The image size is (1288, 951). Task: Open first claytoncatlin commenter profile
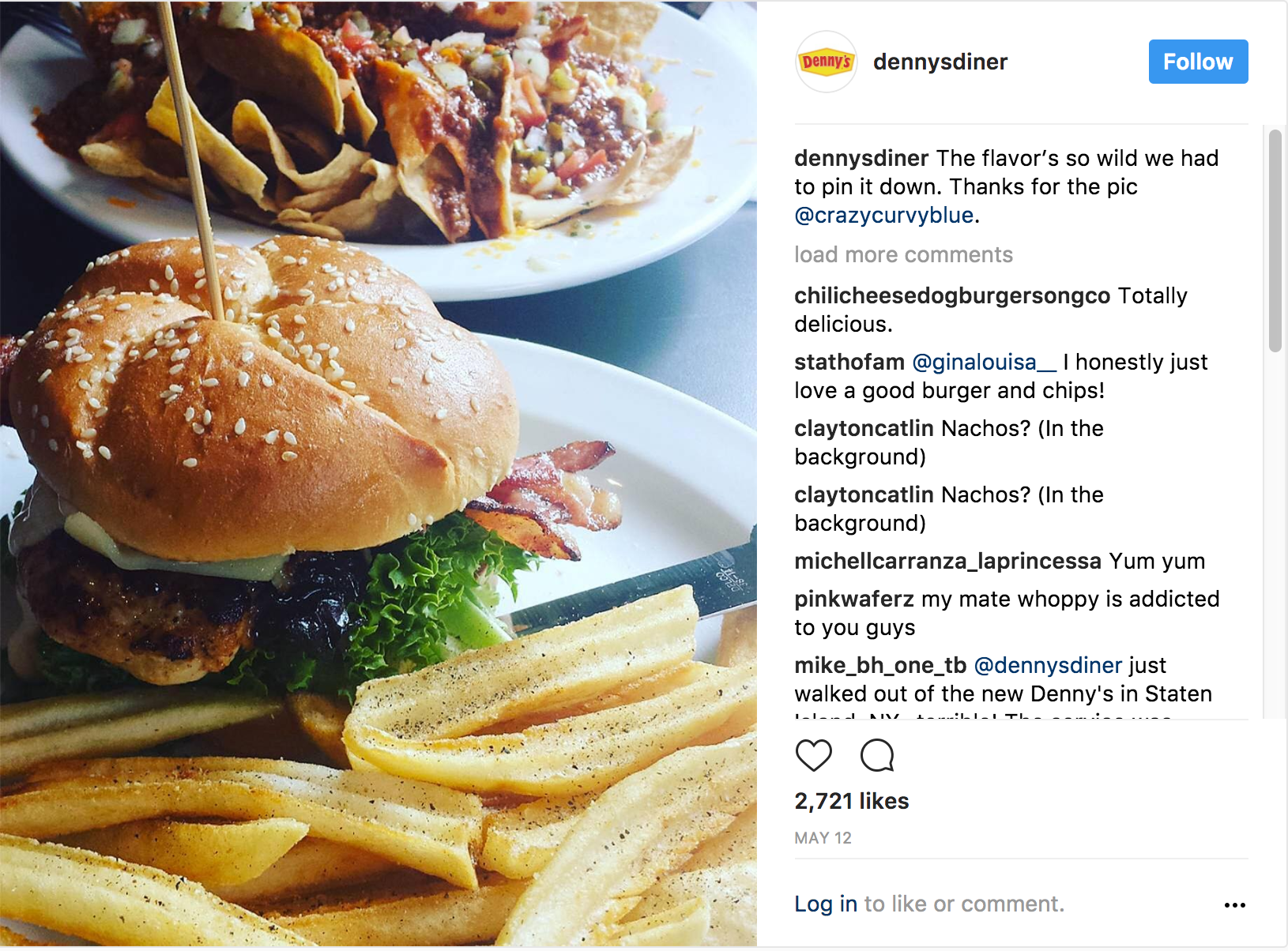[x=864, y=428]
